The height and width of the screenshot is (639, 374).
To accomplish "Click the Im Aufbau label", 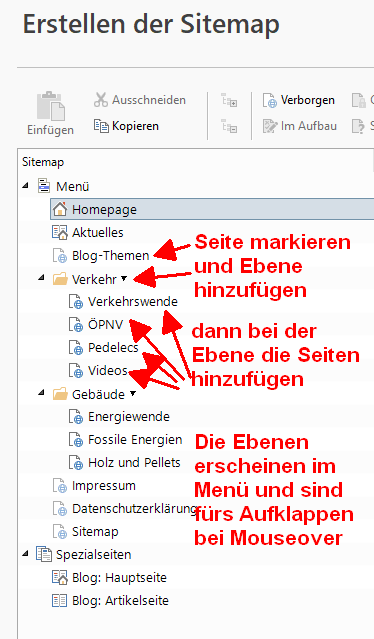I will point(308,126).
